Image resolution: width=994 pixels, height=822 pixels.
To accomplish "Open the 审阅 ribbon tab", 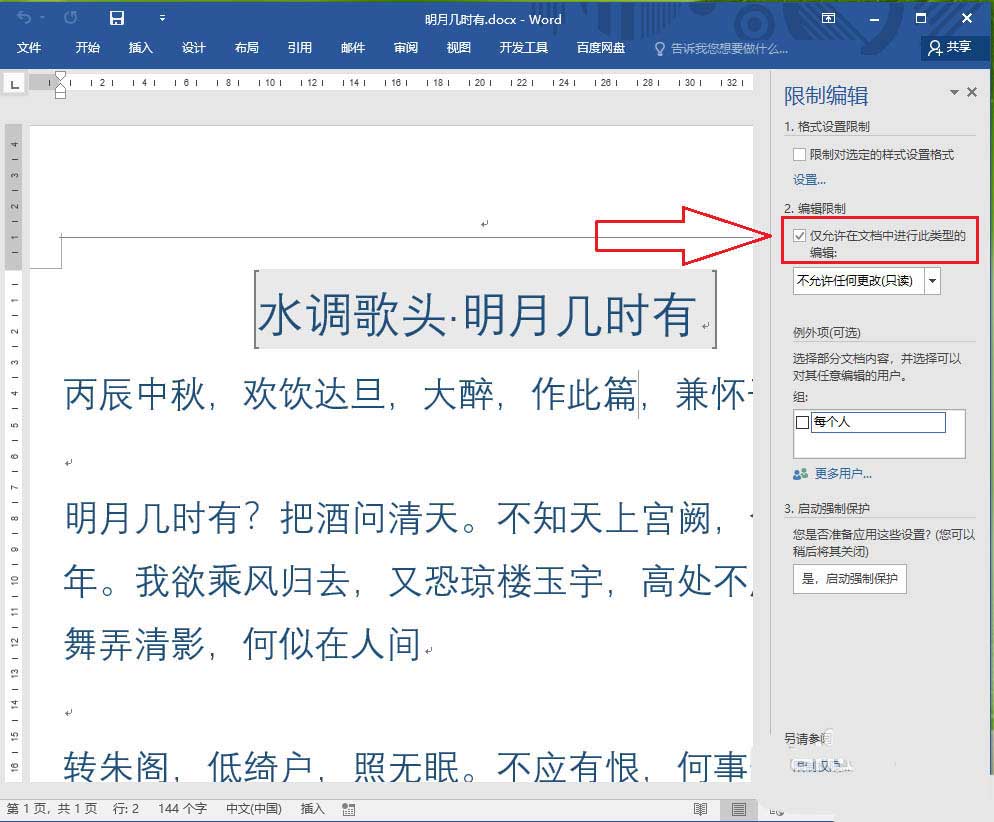I will [x=406, y=48].
